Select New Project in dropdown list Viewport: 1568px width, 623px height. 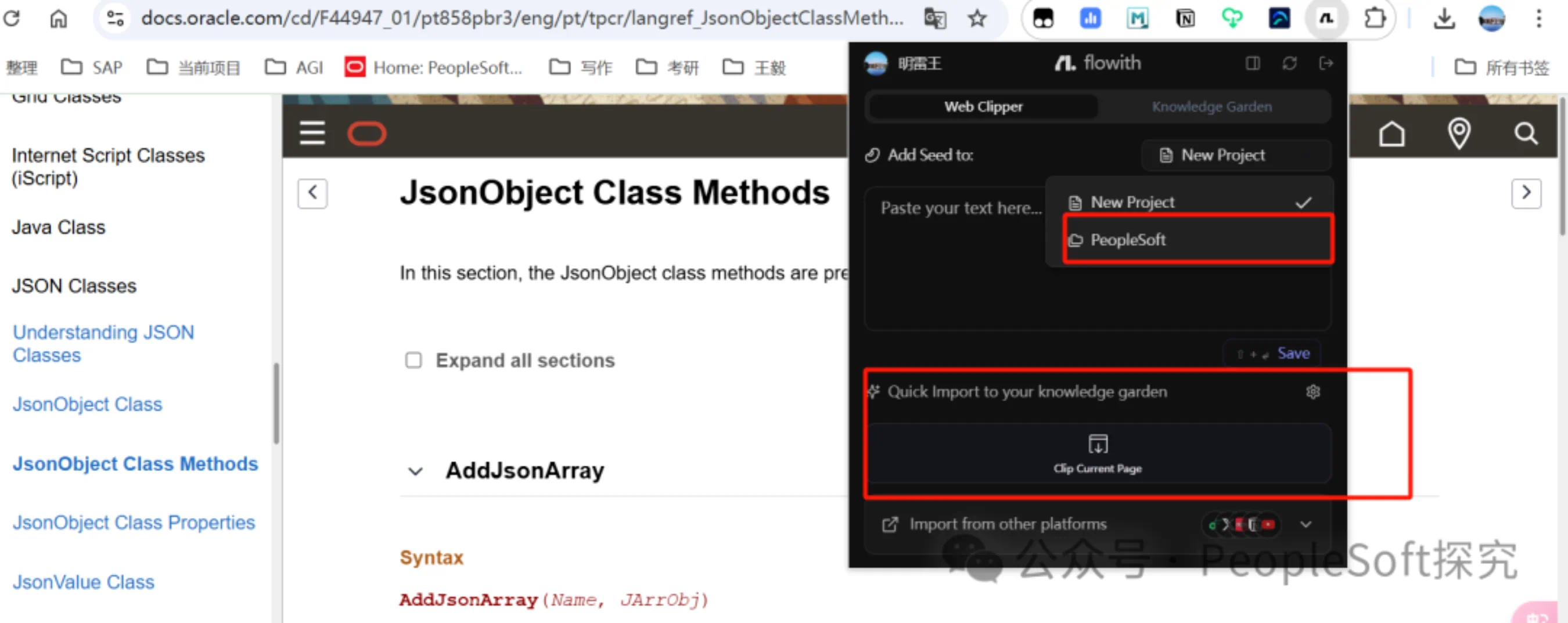[1190, 201]
